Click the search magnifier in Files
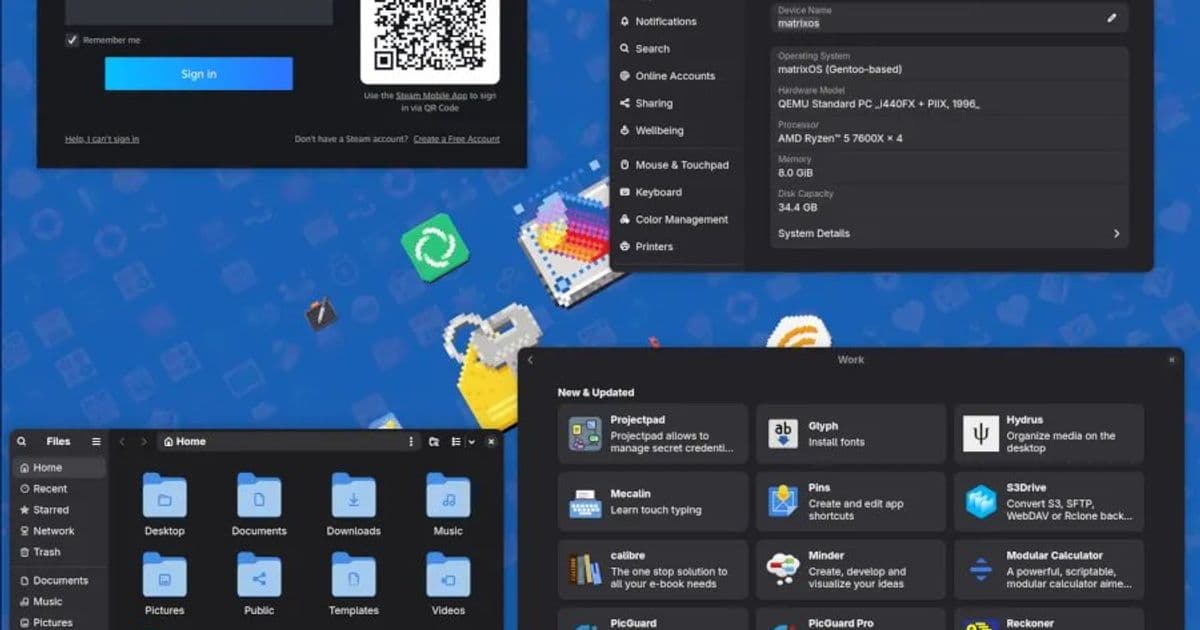Image resolution: width=1200 pixels, height=630 pixels. coord(21,440)
